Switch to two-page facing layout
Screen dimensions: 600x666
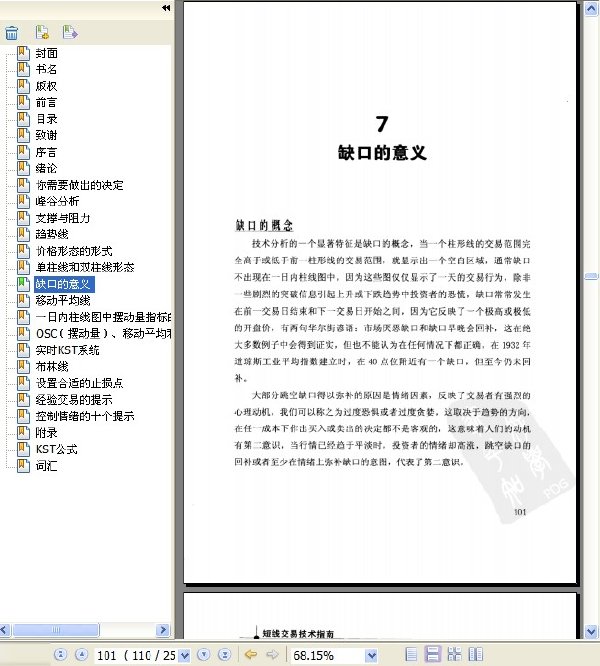coord(476,654)
